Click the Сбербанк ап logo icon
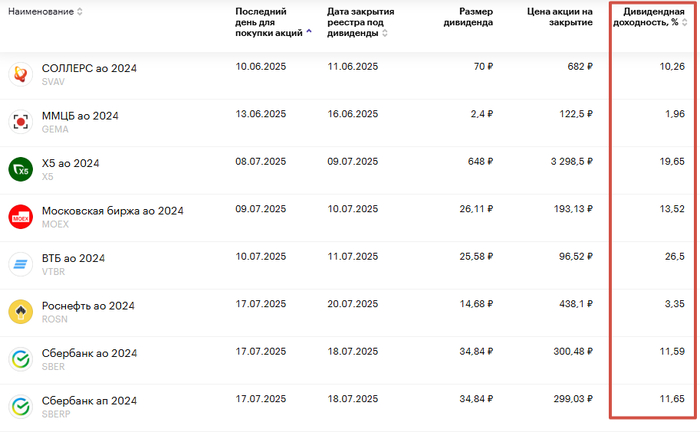This screenshot has height=432, width=700. (x=20, y=406)
